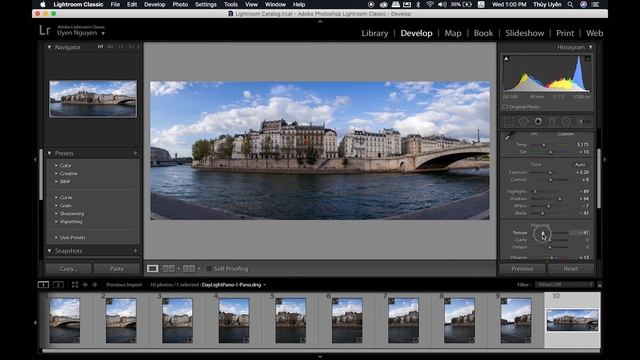The image size is (640, 360).
Task: Expand the B&W presets group
Action: [56, 181]
